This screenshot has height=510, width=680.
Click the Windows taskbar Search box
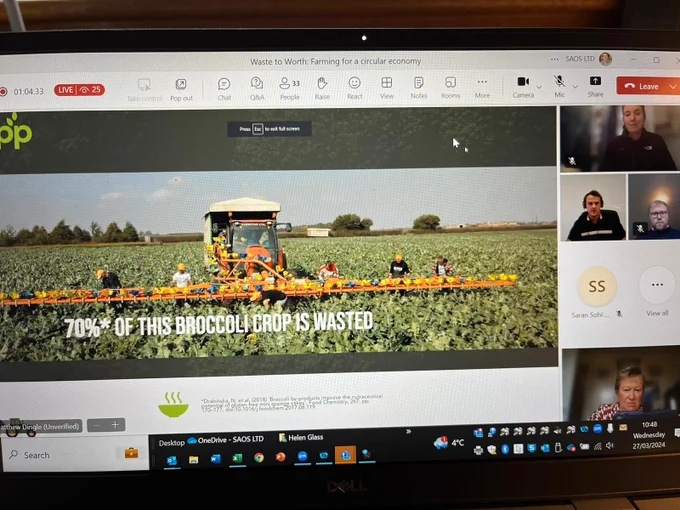pos(75,454)
